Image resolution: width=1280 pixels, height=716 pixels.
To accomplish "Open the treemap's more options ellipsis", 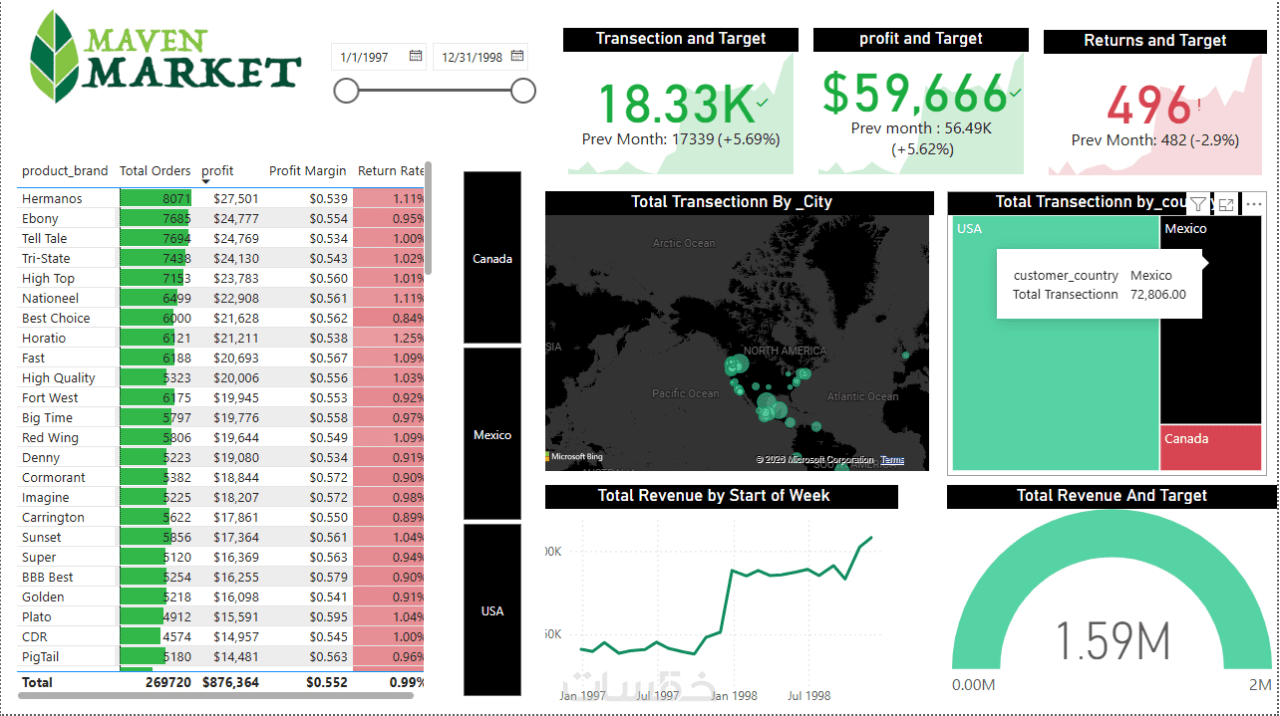I will point(1253,204).
